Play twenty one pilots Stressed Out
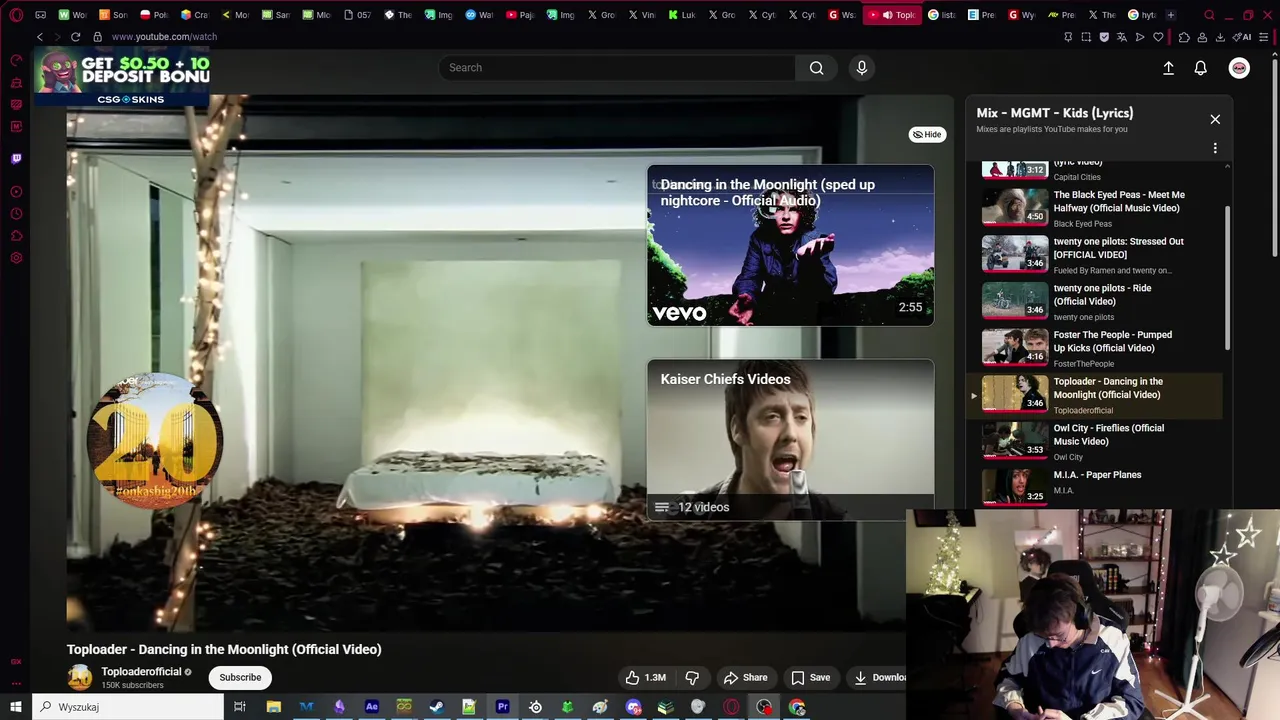 click(x=1095, y=255)
